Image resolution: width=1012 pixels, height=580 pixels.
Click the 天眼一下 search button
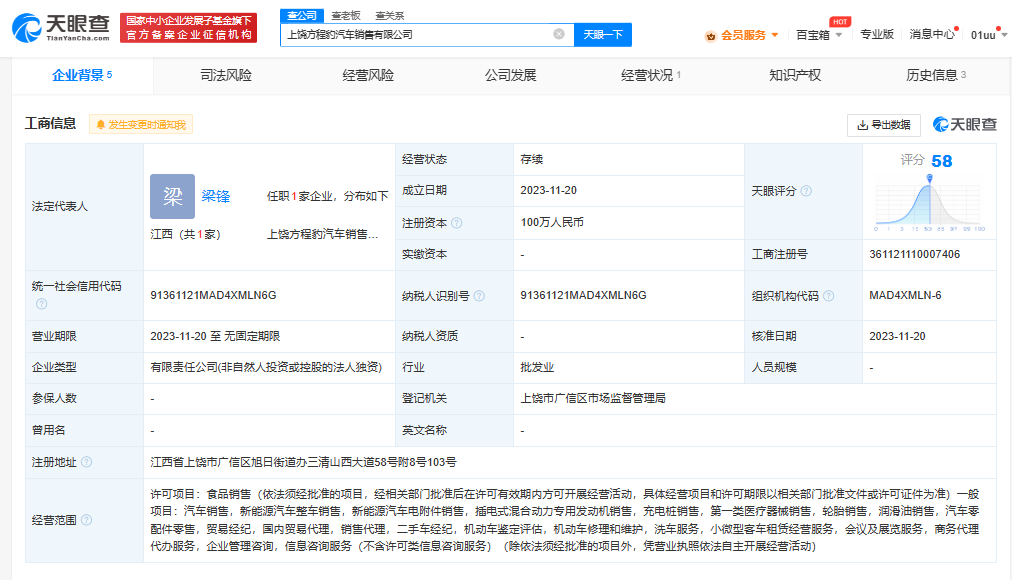click(x=603, y=34)
